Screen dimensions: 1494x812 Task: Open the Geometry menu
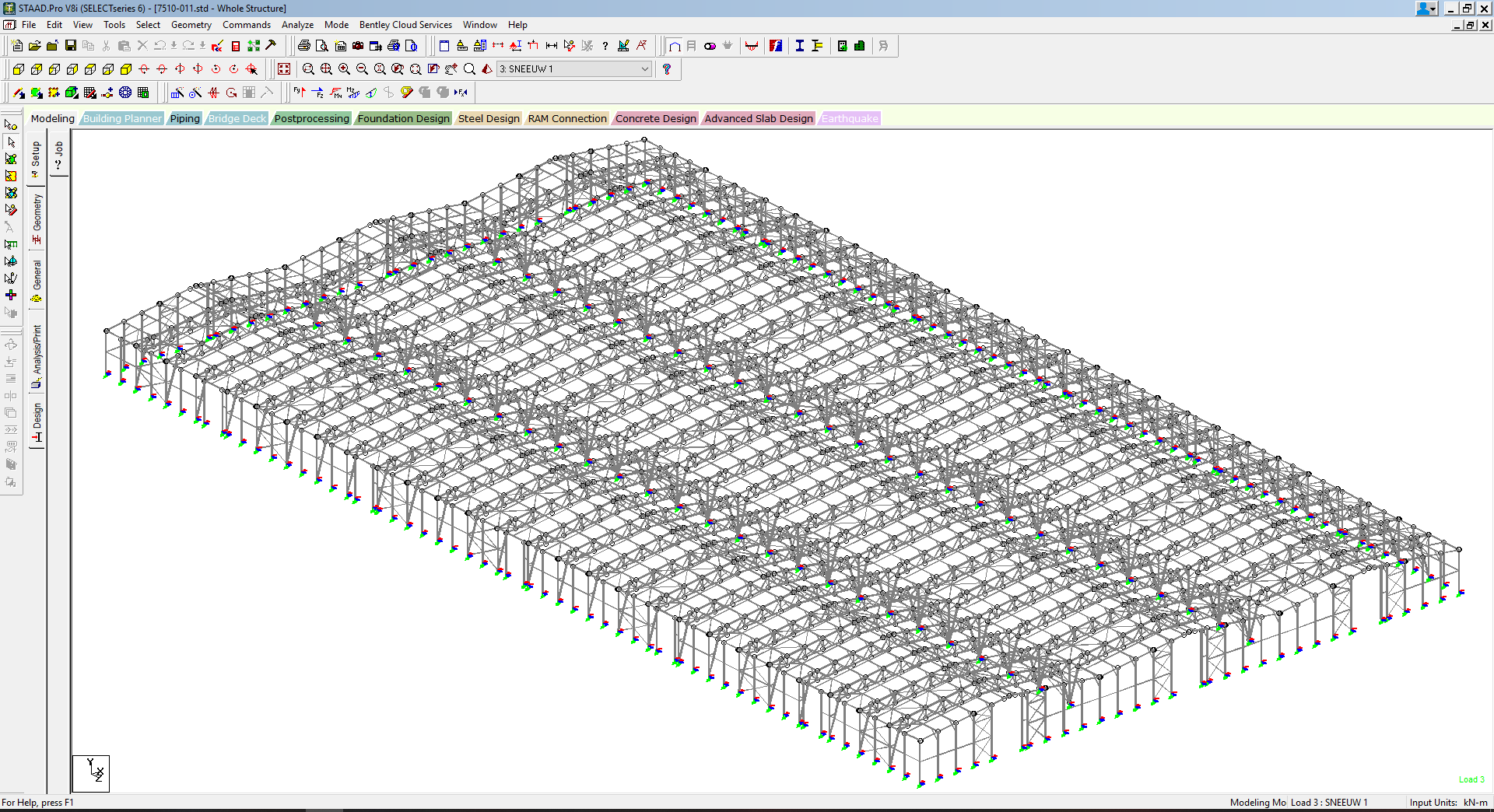(x=191, y=25)
